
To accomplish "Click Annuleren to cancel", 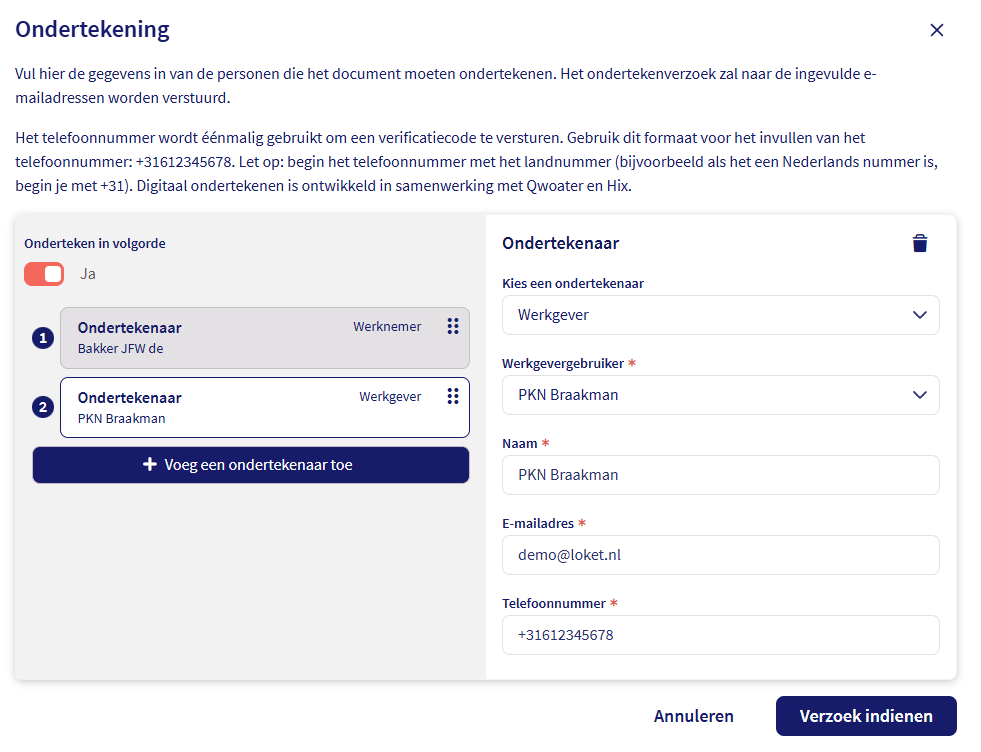I will (693, 716).
